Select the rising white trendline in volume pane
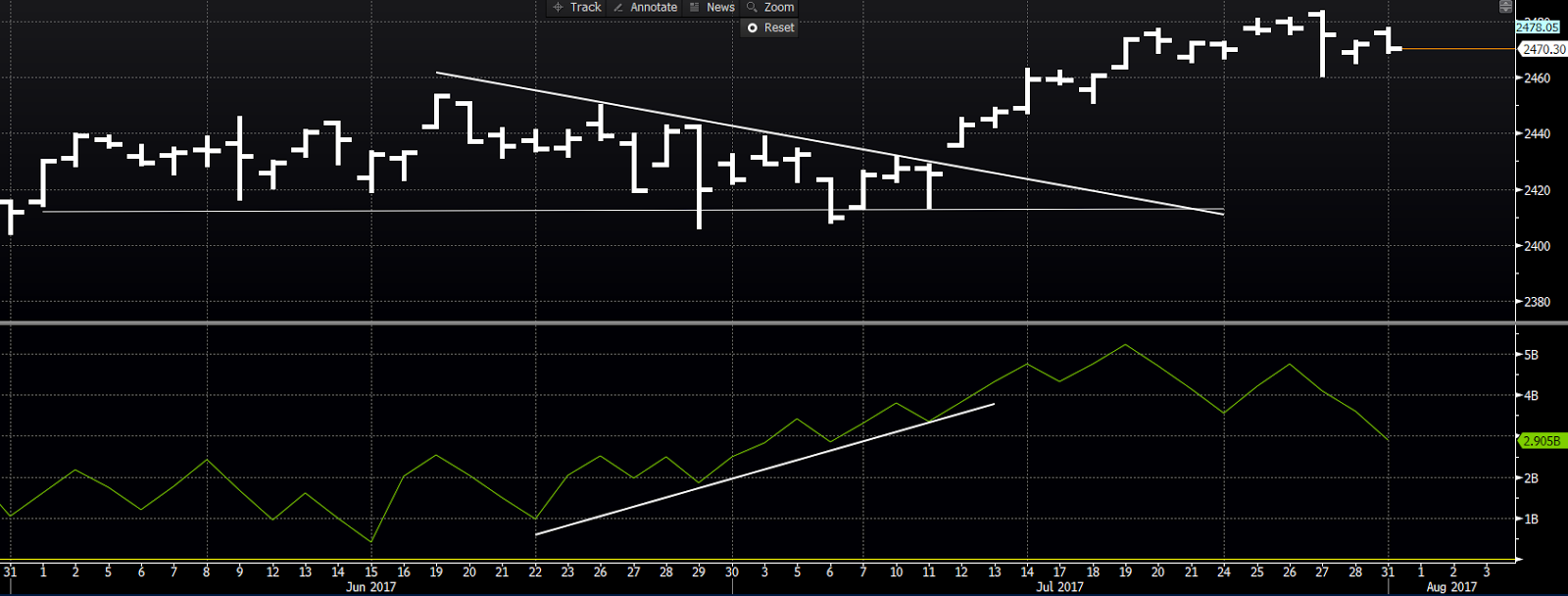Image resolution: width=1568 pixels, height=596 pixels. click(764, 470)
